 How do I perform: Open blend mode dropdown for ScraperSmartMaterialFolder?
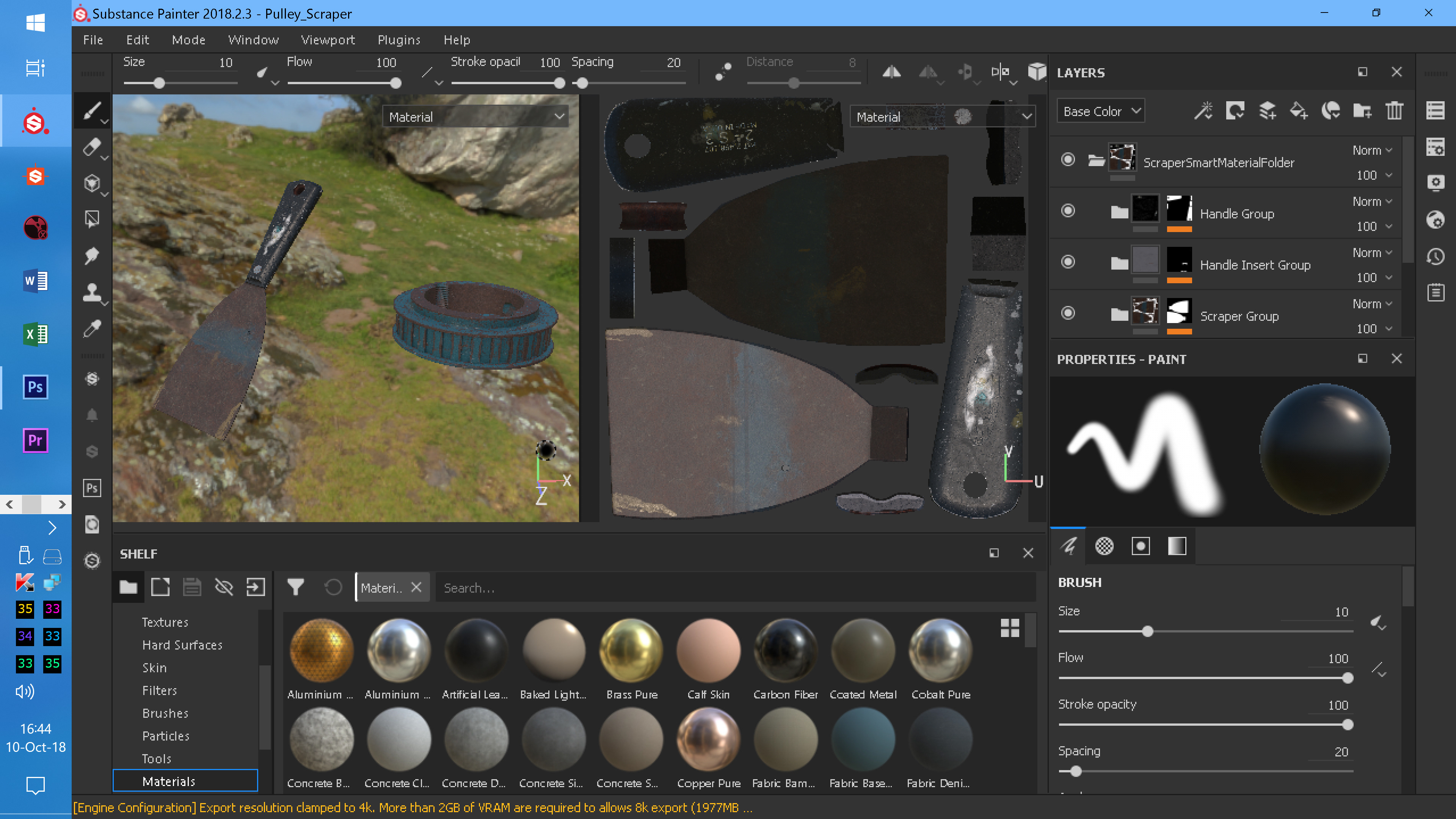click(x=1372, y=151)
